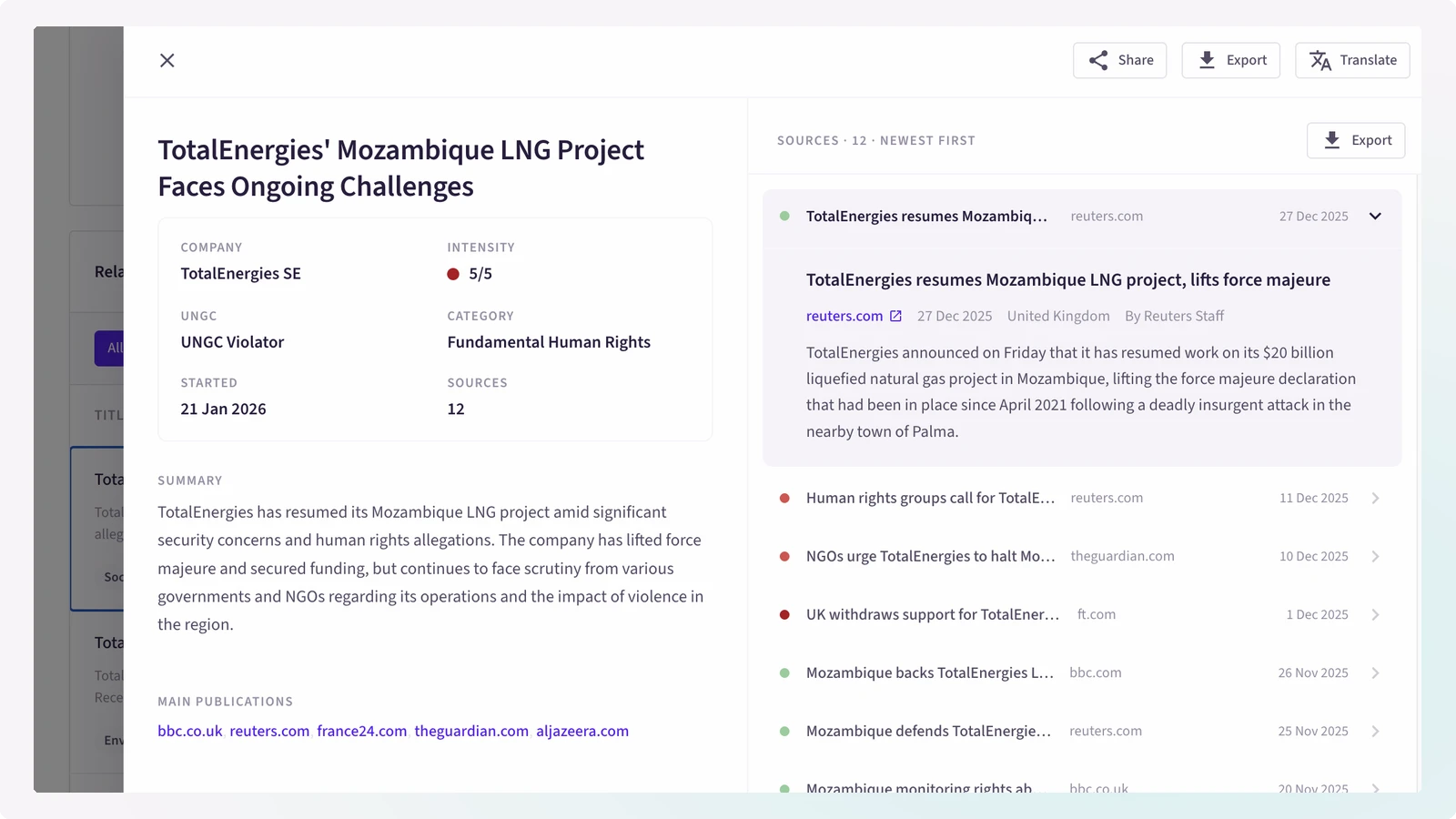Click the expanded article headline about force majeure
The height and width of the screenshot is (819, 1456).
click(x=1068, y=280)
